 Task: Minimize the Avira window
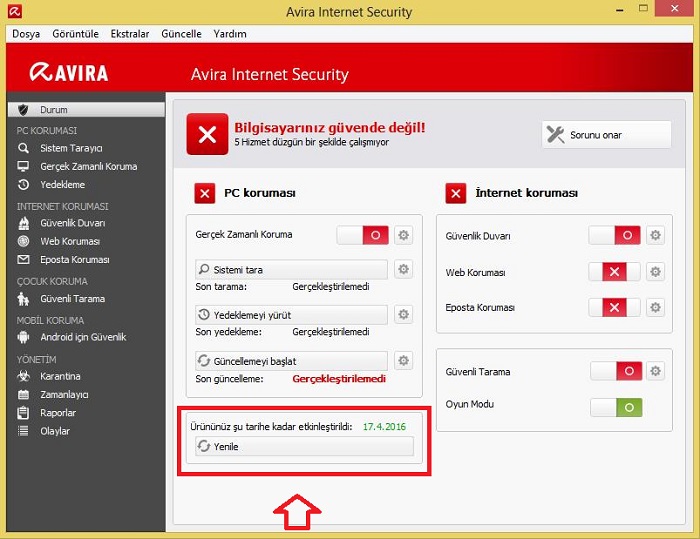click(620, 10)
